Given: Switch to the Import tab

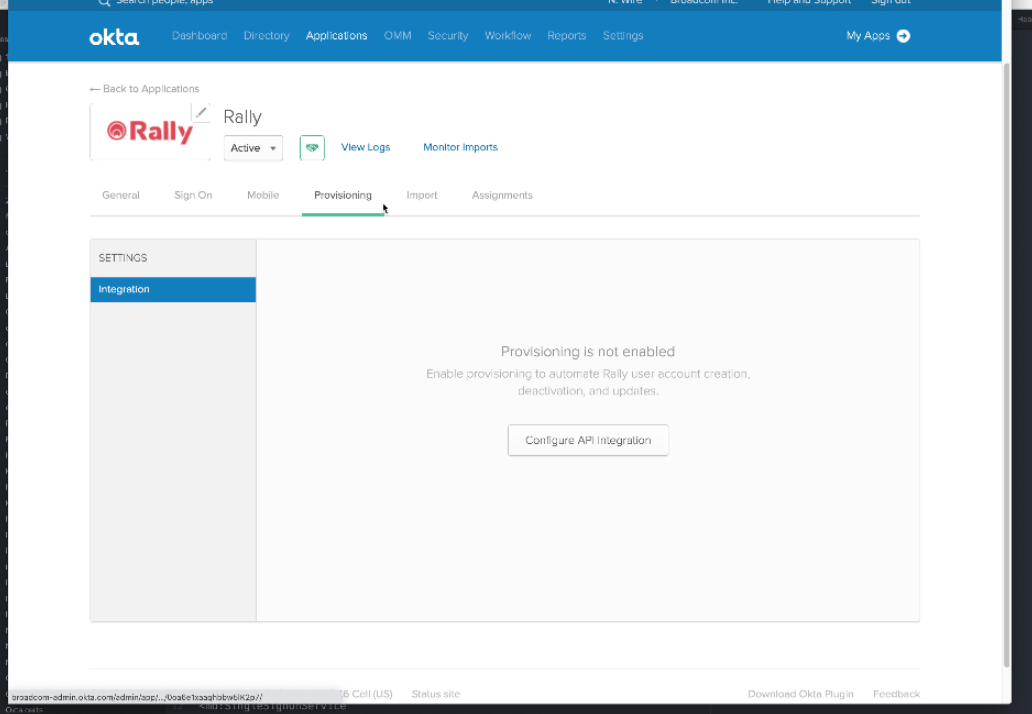Looking at the screenshot, I should 422,195.
